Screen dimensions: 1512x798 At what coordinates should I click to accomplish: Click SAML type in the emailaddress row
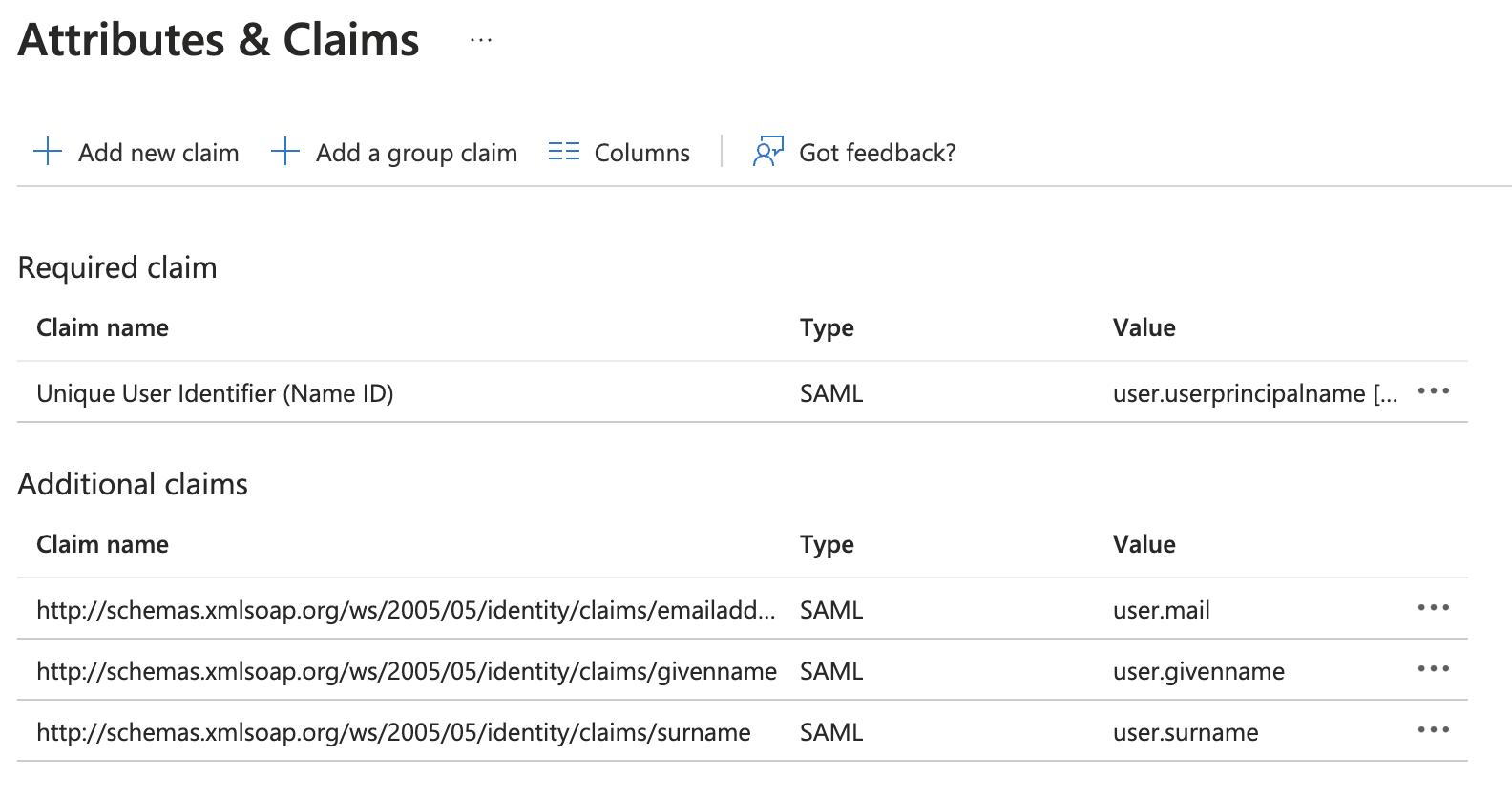point(831,610)
